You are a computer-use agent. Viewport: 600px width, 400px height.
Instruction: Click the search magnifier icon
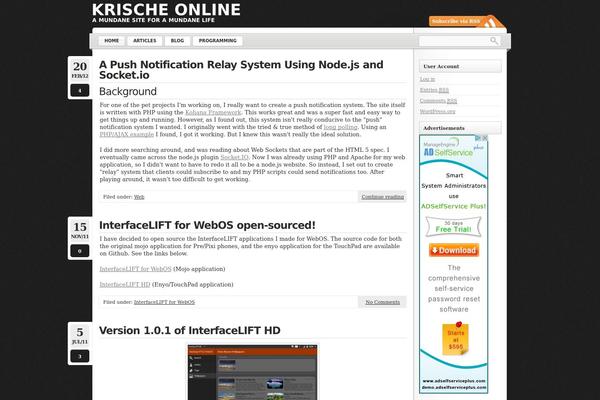coord(494,41)
